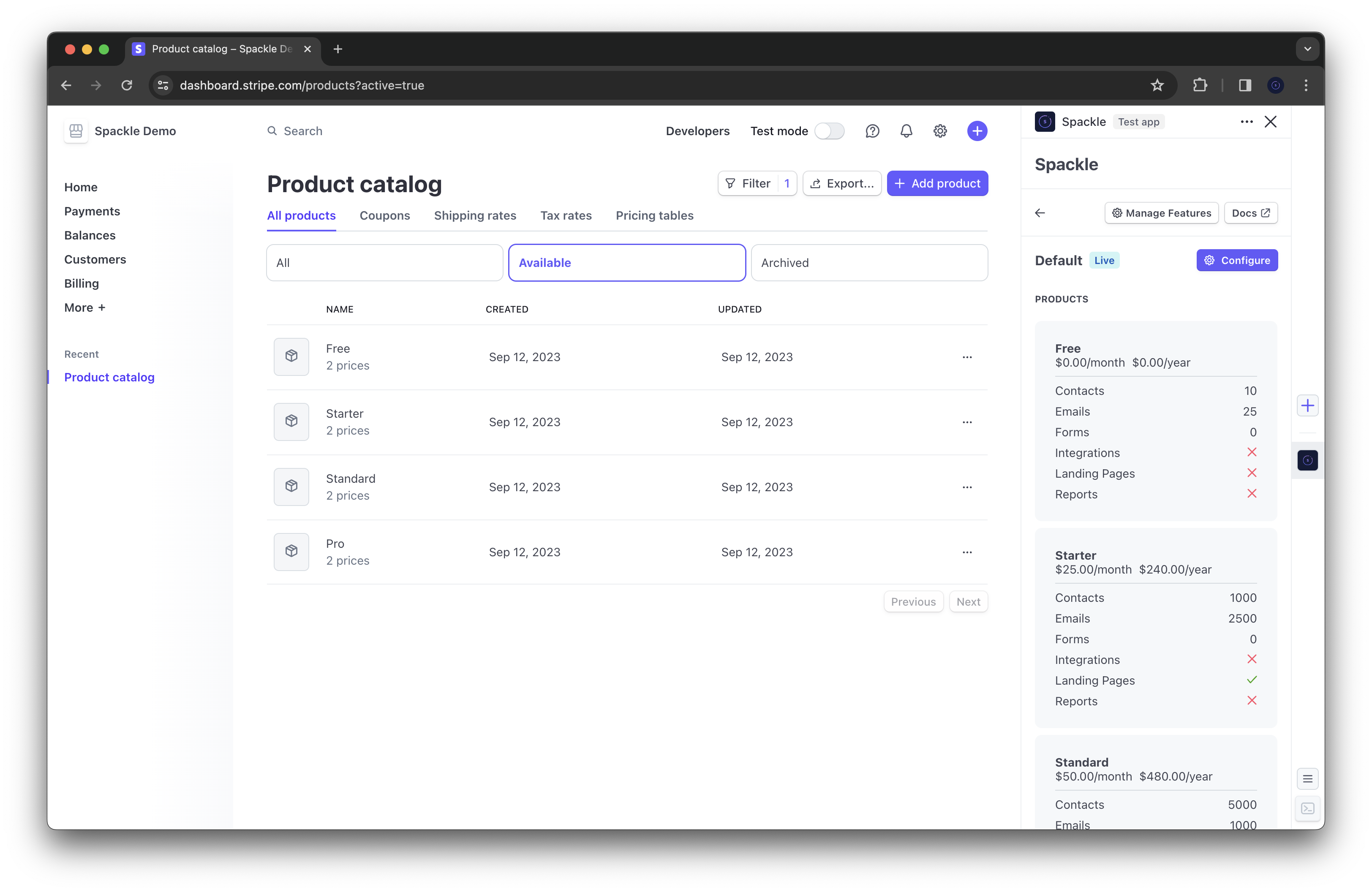This screenshot has height=892, width=1372.
Task: Open the hamburger icon in the right rail
Action: pyautogui.click(x=1307, y=778)
